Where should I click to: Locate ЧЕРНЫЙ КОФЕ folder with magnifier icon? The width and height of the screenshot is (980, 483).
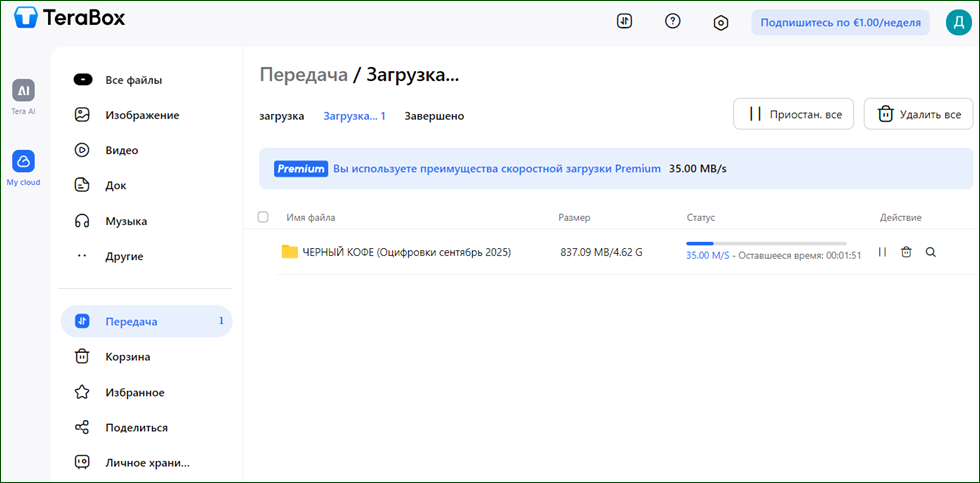coord(931,252)
